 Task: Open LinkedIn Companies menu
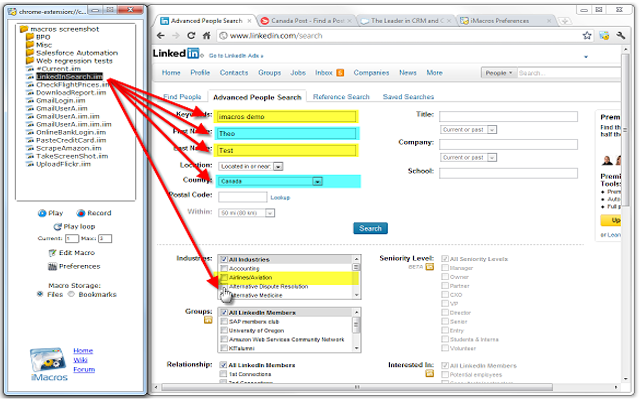tap(371, 73)
